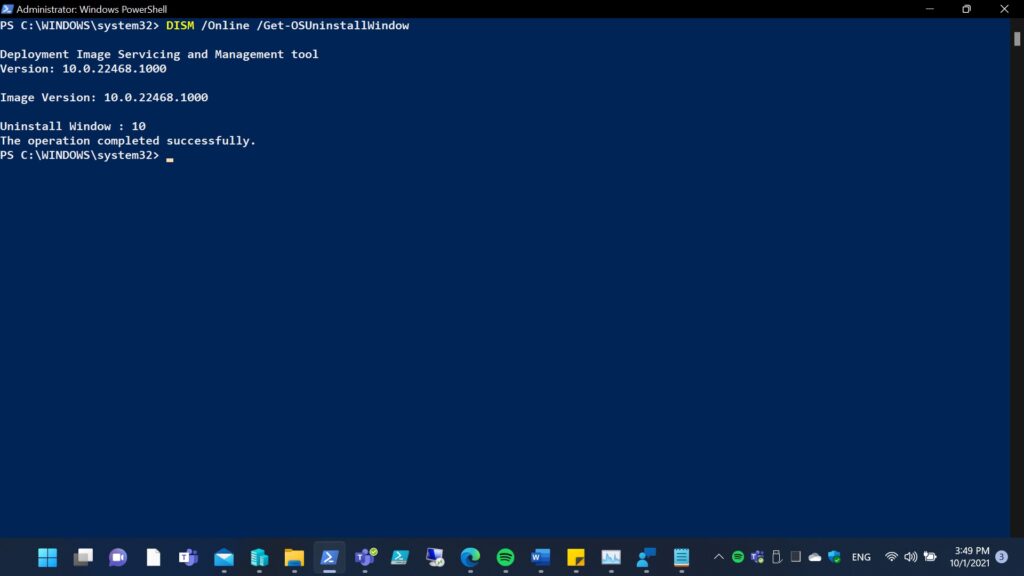
Task: Open the ENG language input switcher
Action: click(861, 557)
